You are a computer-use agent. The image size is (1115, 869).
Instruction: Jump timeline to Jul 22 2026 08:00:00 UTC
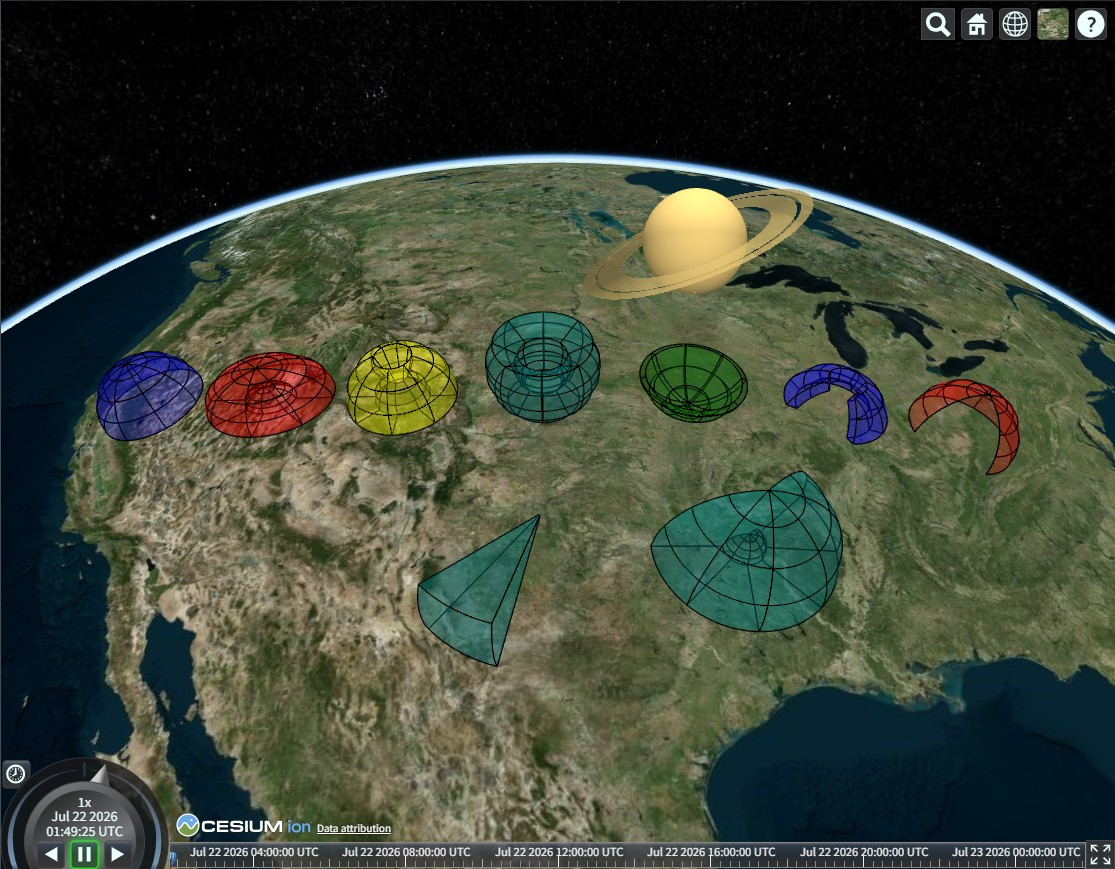[x=406, y=851]
